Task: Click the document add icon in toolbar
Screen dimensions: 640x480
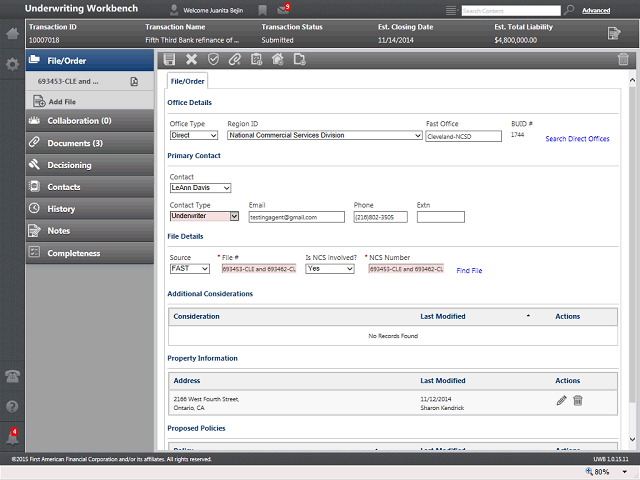Action: (x=300, y=60)
